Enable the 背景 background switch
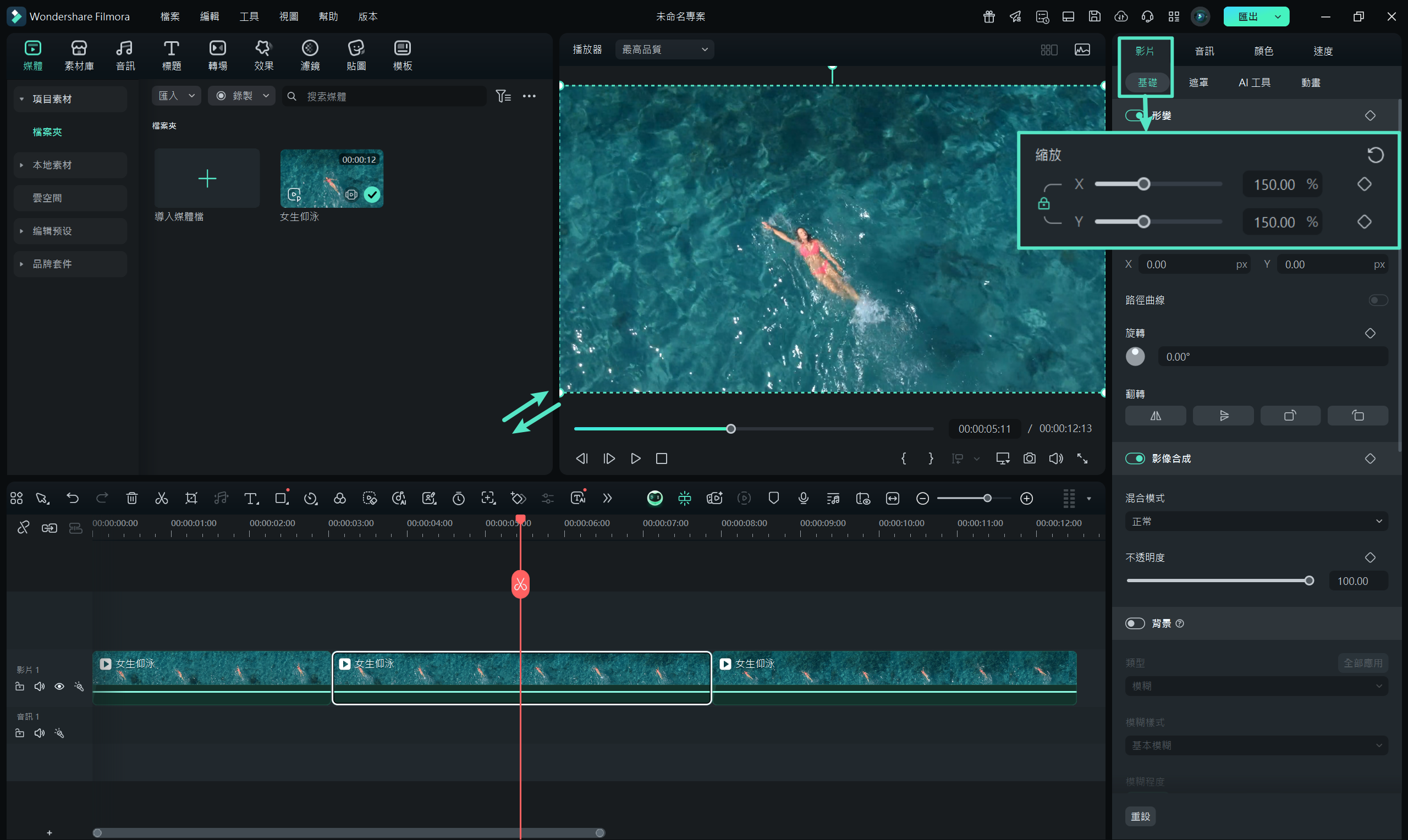This screenshot has height=840, width=1408. pyautogui.click(x=1135, y=623)
